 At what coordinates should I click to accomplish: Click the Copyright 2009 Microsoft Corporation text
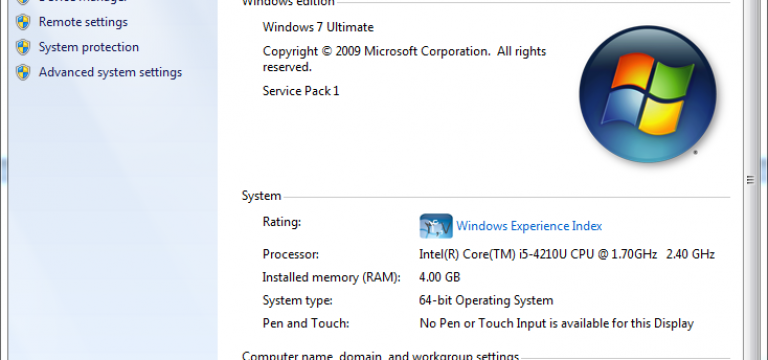[404, 59]
